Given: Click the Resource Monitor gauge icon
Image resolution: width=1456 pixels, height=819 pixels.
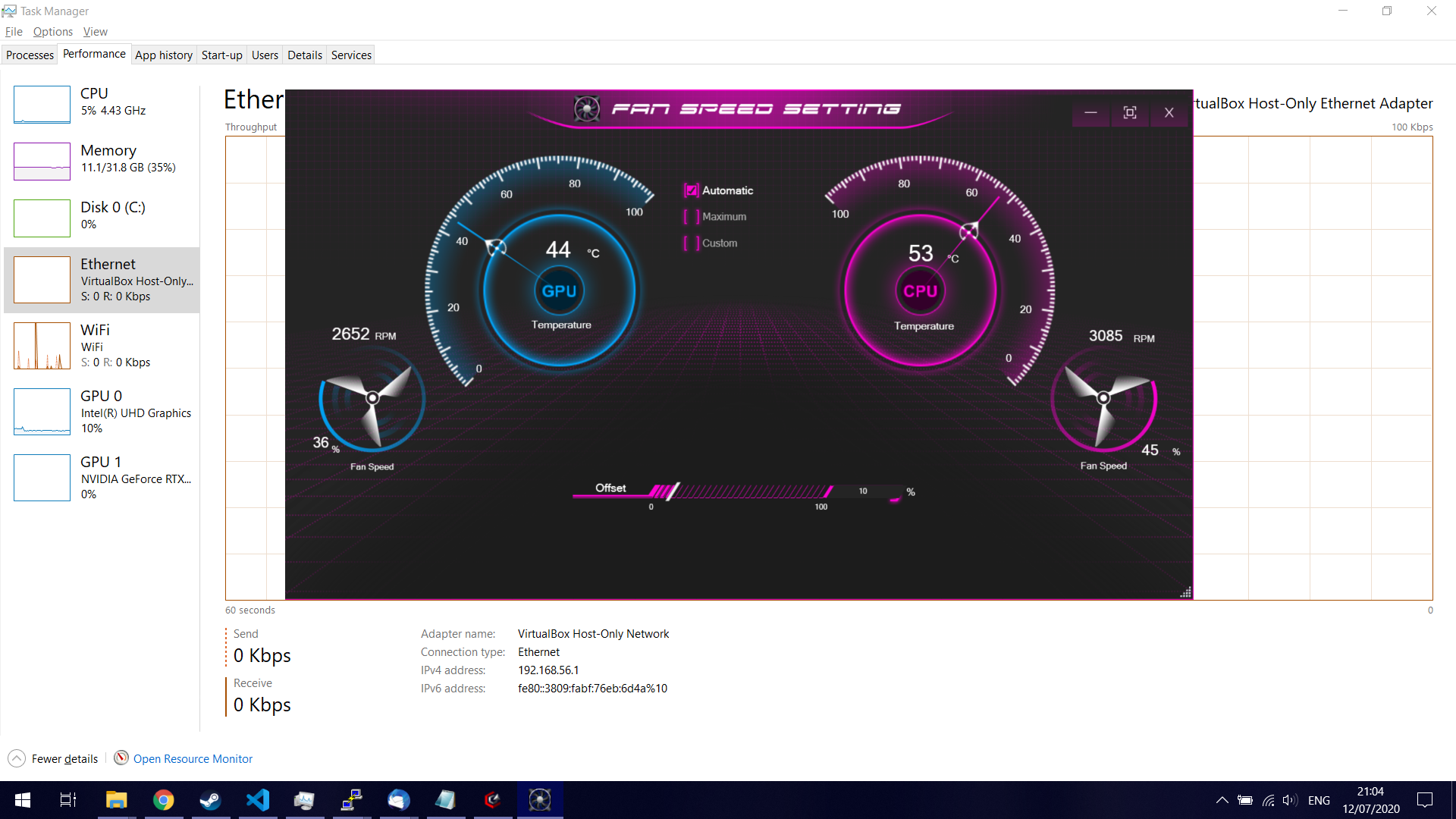Looking at the screenshot, I should click(121, 758).
